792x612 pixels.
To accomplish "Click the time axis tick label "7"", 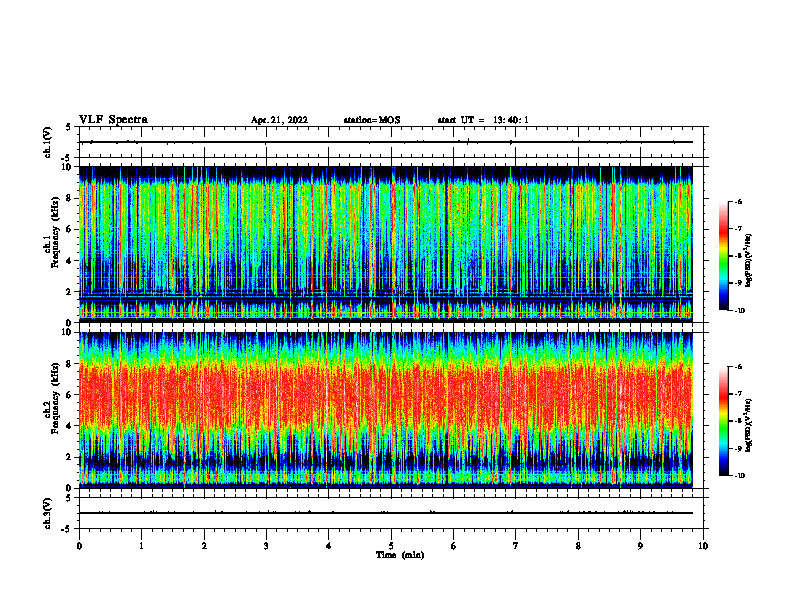I will (x=516, y=546).
